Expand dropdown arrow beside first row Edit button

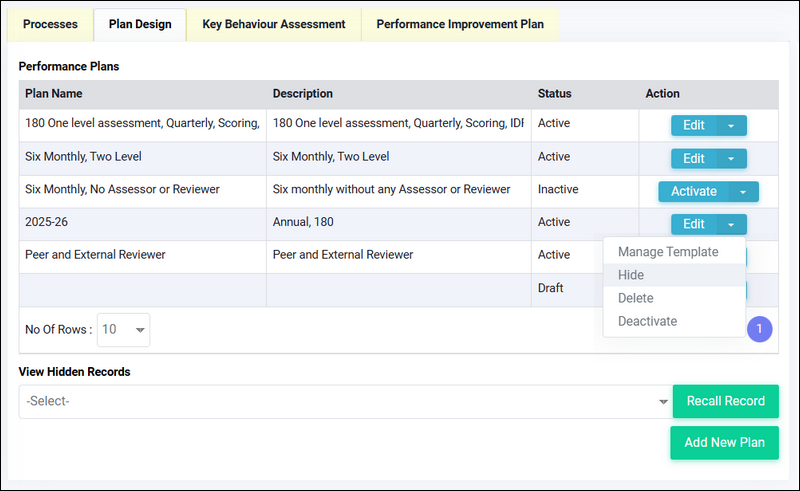pyautogui.click(x=731, y=126)
